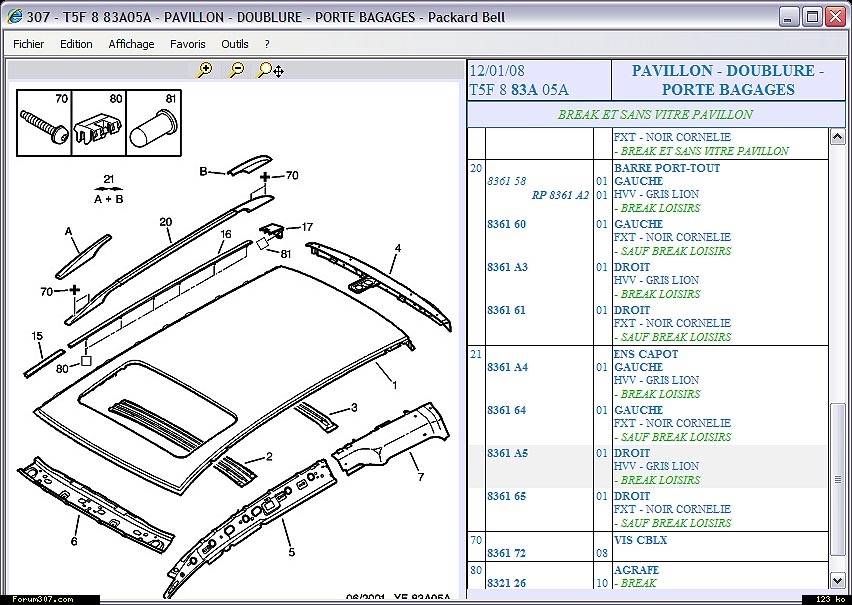Click diagram callout 7 on the drawing
The image size is (852, 605).
point(421,477)
